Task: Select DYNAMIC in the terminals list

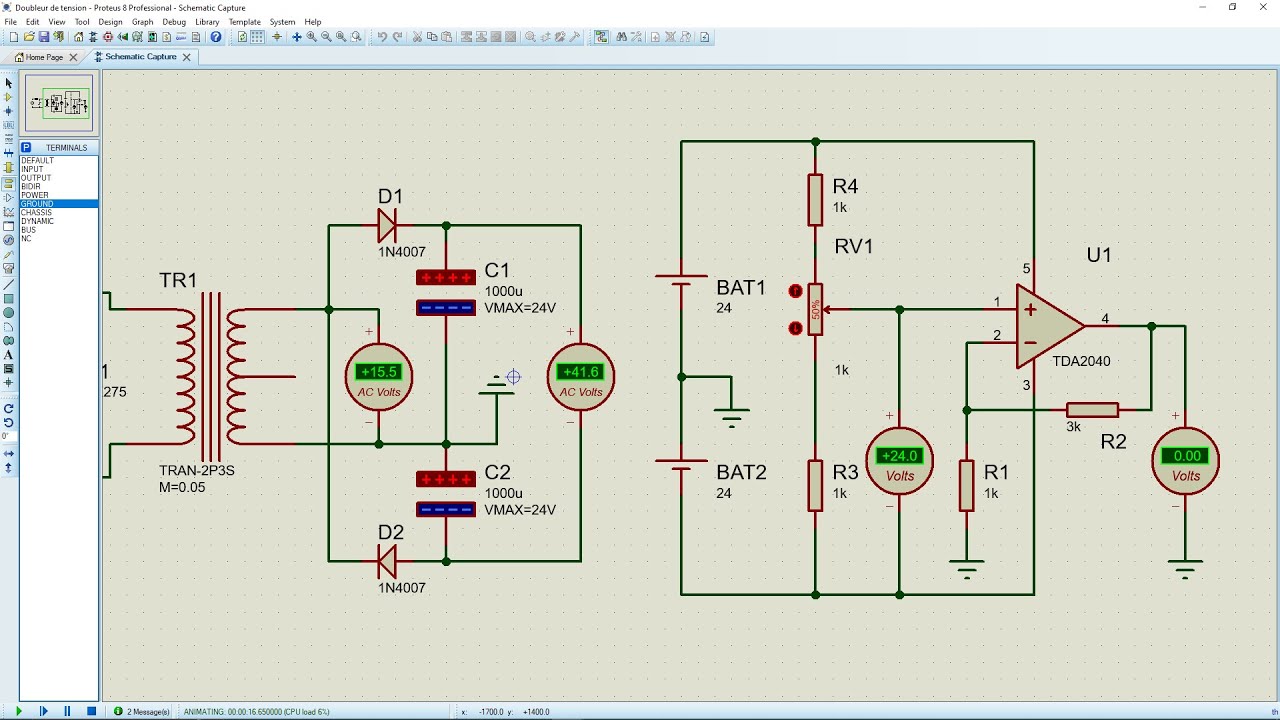Action: (x=59, y=221)
